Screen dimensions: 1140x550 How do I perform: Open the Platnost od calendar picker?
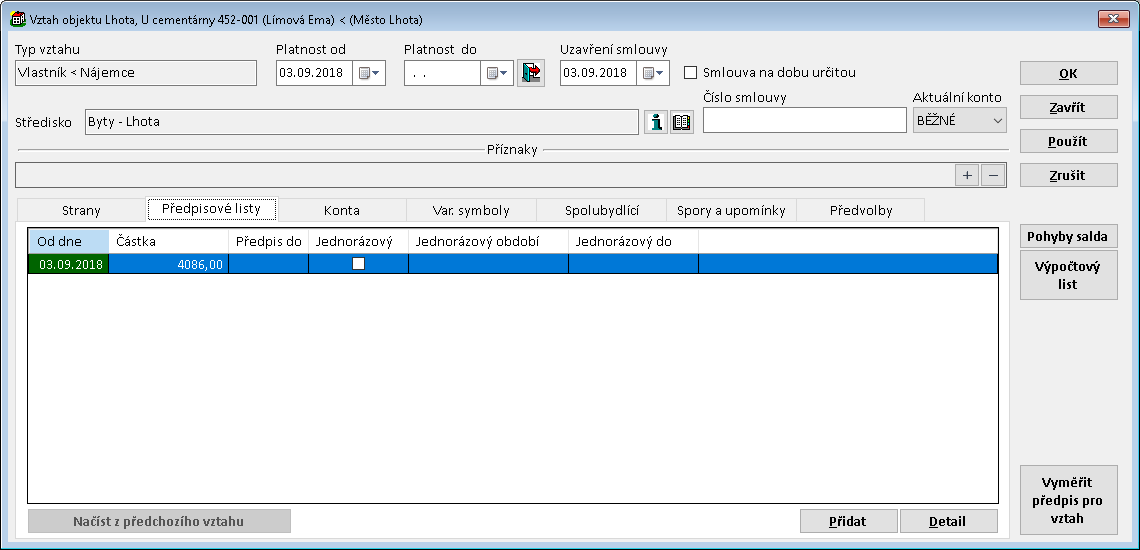[x=369, y=73]
